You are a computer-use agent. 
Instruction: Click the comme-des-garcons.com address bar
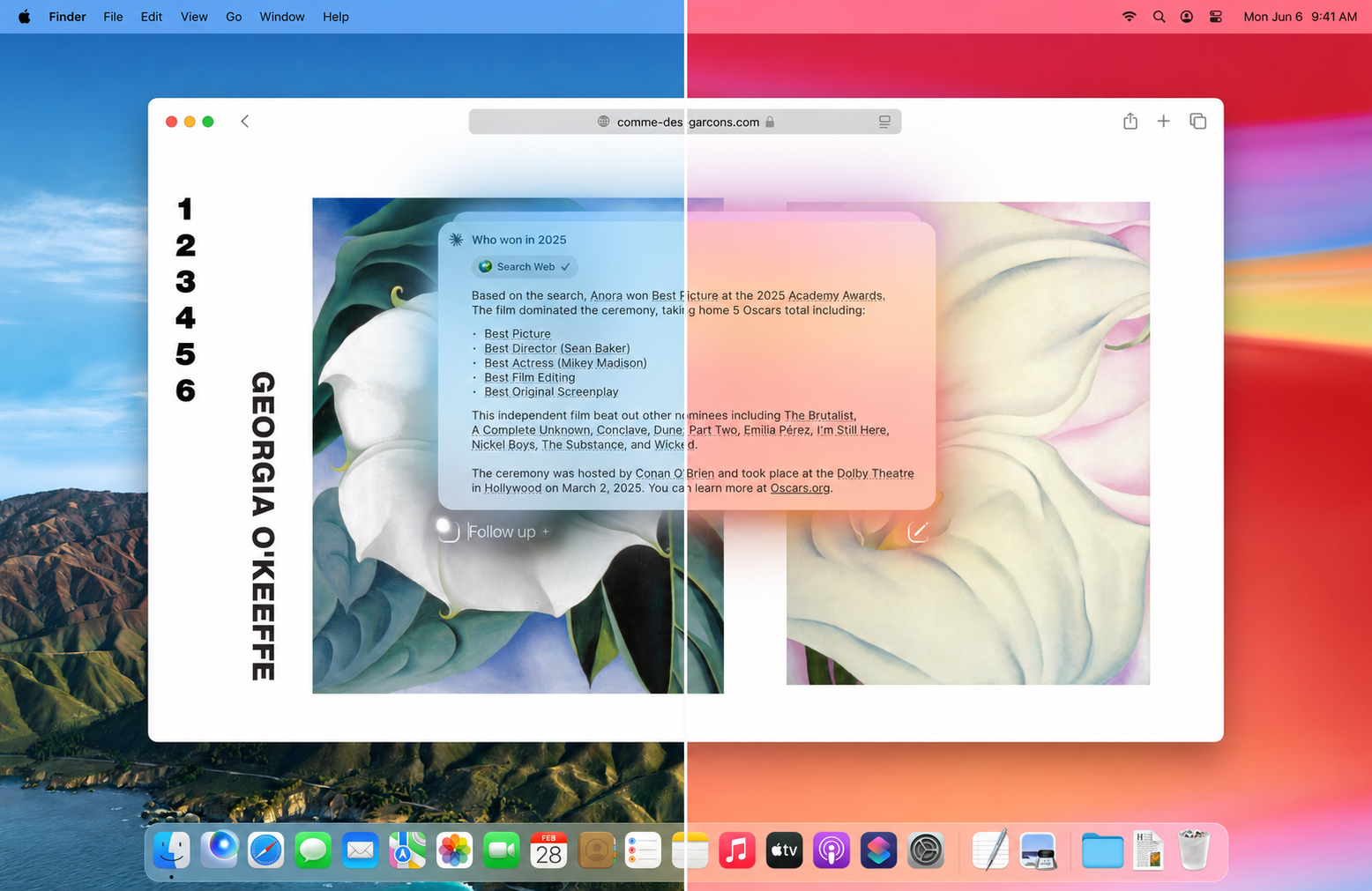685,122
